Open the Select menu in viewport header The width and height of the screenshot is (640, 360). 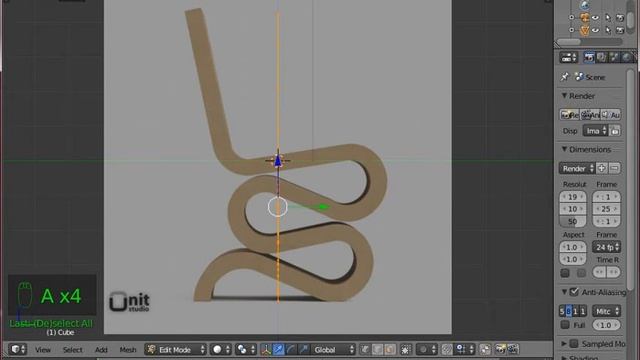(72, 350)
